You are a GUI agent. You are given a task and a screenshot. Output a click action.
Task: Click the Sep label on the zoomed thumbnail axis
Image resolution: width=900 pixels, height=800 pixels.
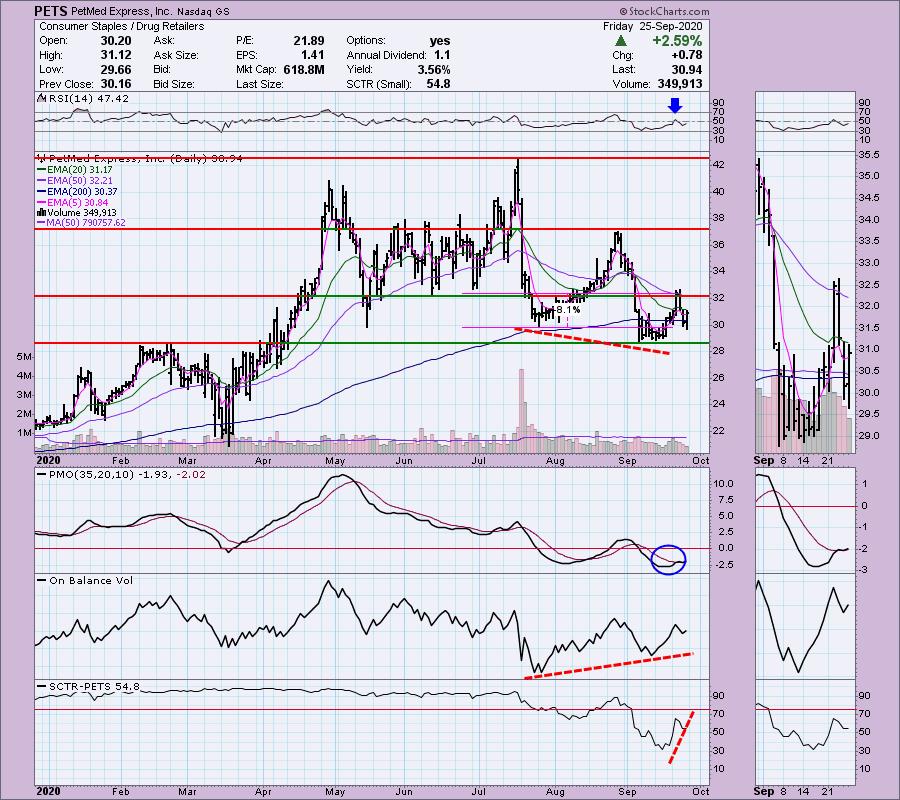(x=763, y=461)
